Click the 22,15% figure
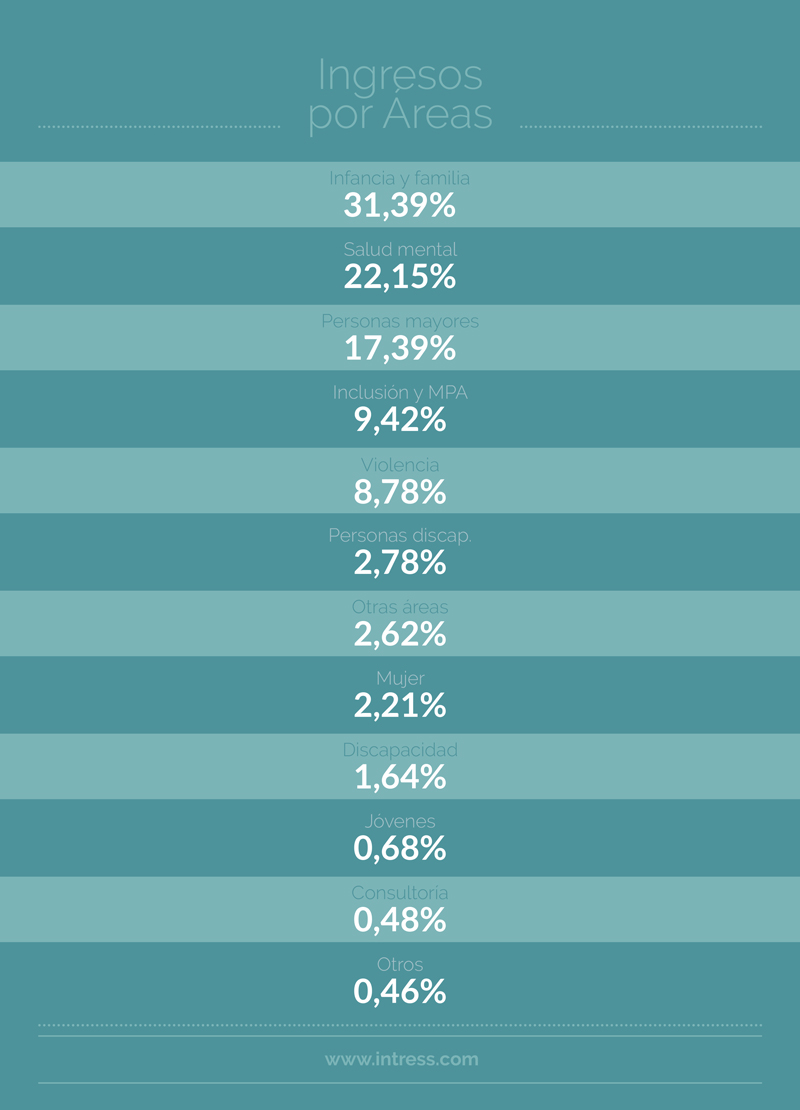The height and width of the screenshot is (1110, 800). coord(400,277)
